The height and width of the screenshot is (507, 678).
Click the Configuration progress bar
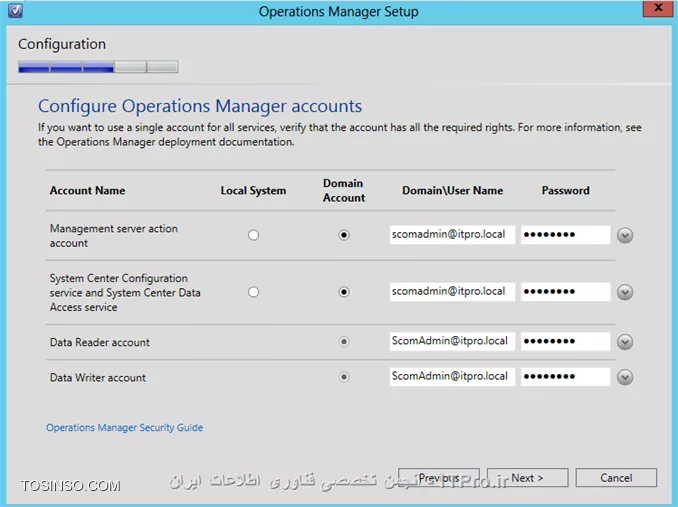(x=98, y=67)
